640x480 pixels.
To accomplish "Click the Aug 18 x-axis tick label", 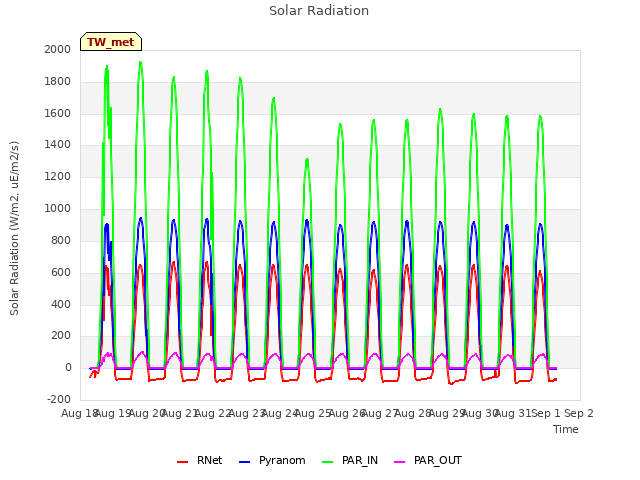I will click(x=78, y=413).
